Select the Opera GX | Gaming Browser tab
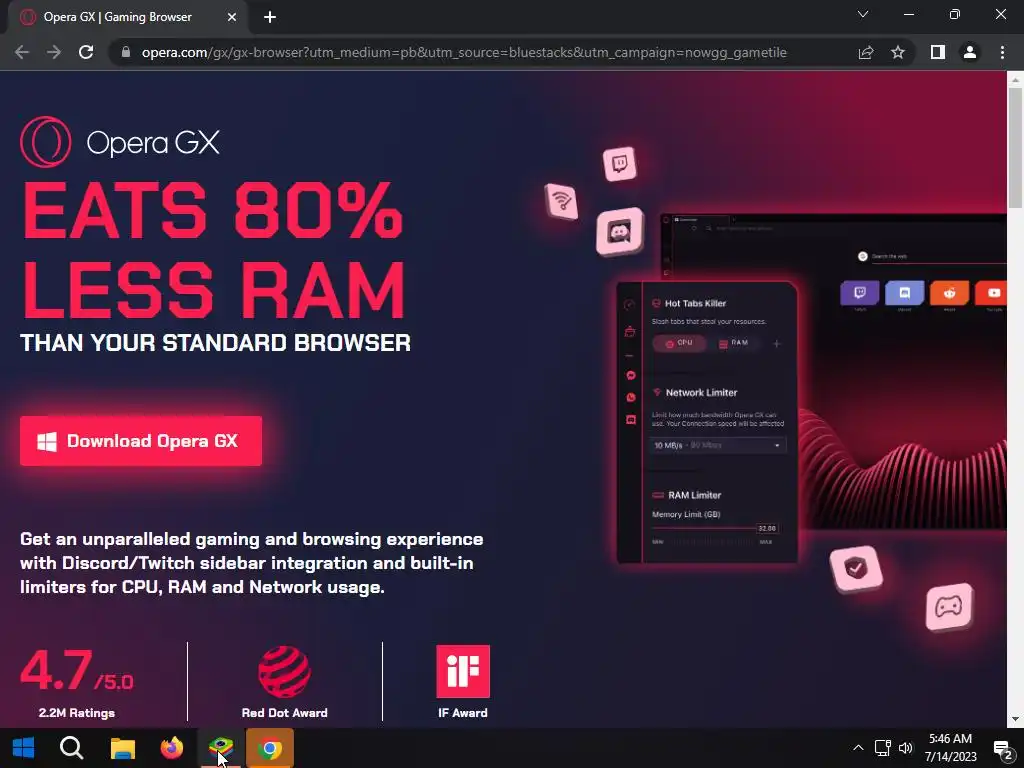This screenshot has width=1024, height=768. tap(127, 17)
